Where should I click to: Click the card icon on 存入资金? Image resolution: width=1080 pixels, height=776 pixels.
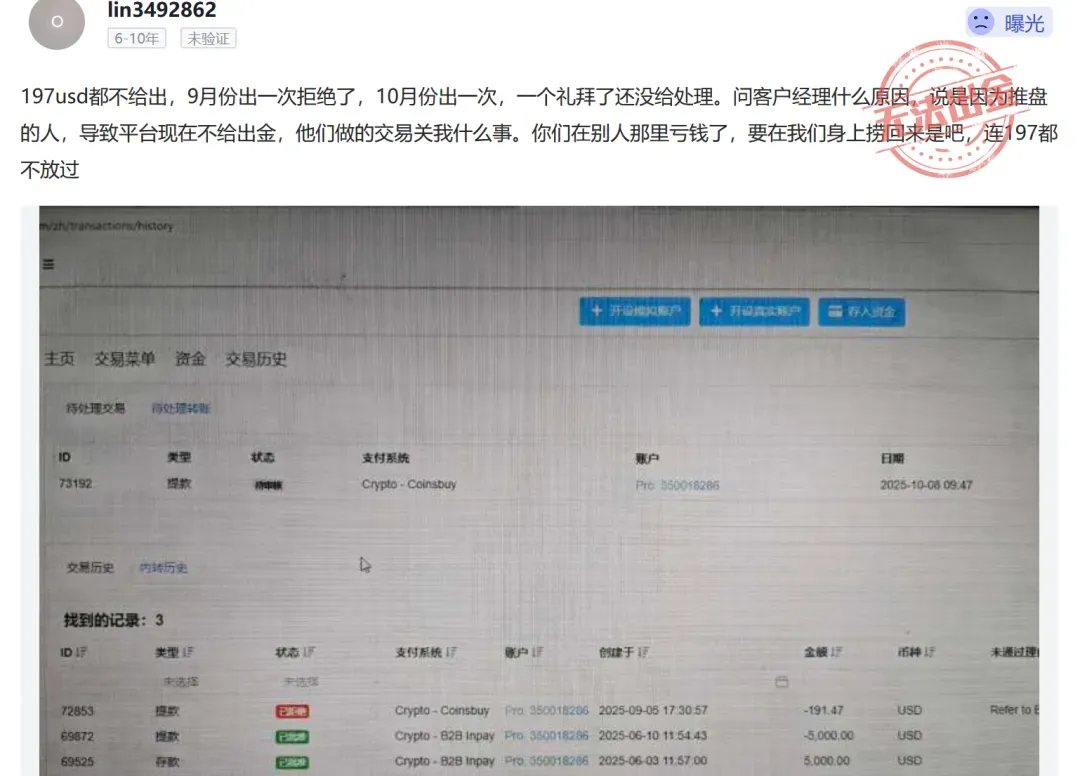point(835,311)
